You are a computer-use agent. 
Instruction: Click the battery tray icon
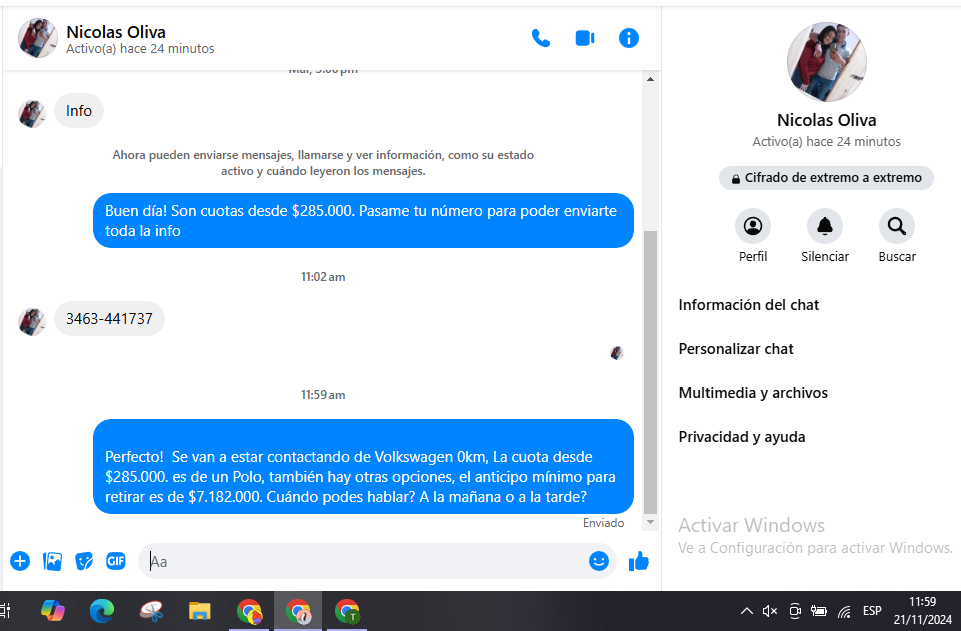[x=819, y=611]
